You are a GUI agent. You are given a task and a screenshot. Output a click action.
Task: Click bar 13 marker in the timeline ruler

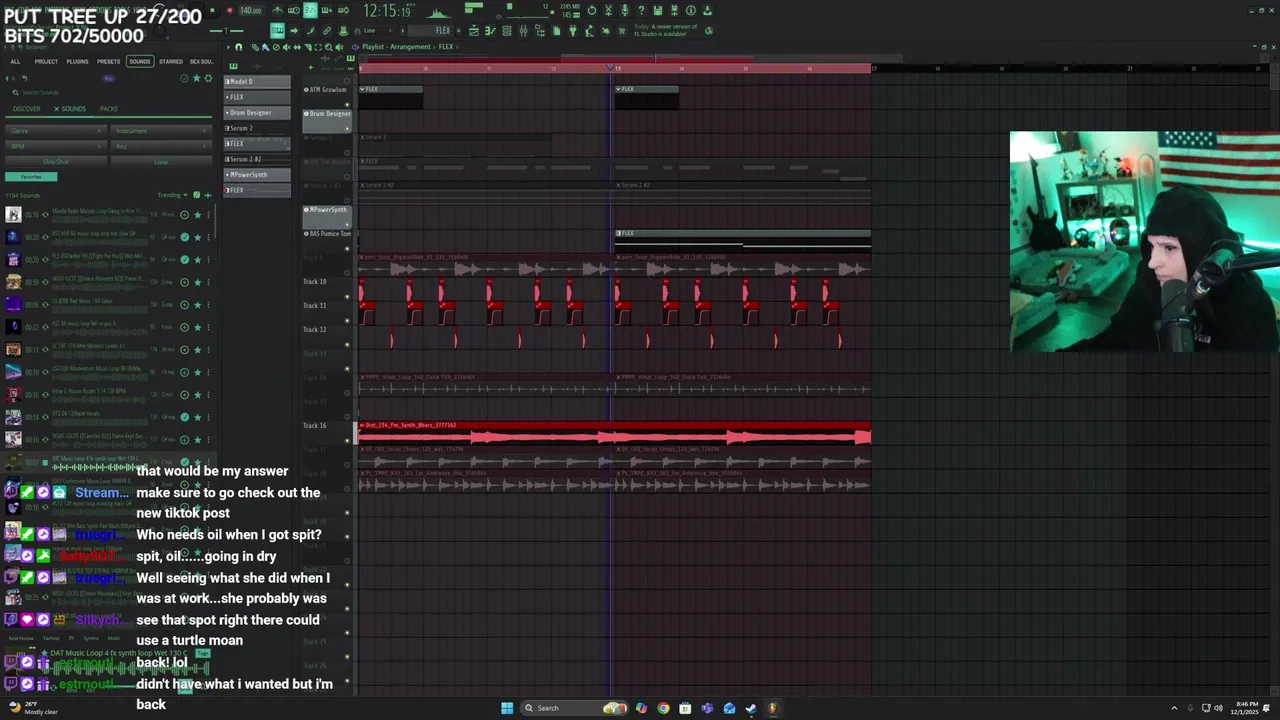click(617, 68)
